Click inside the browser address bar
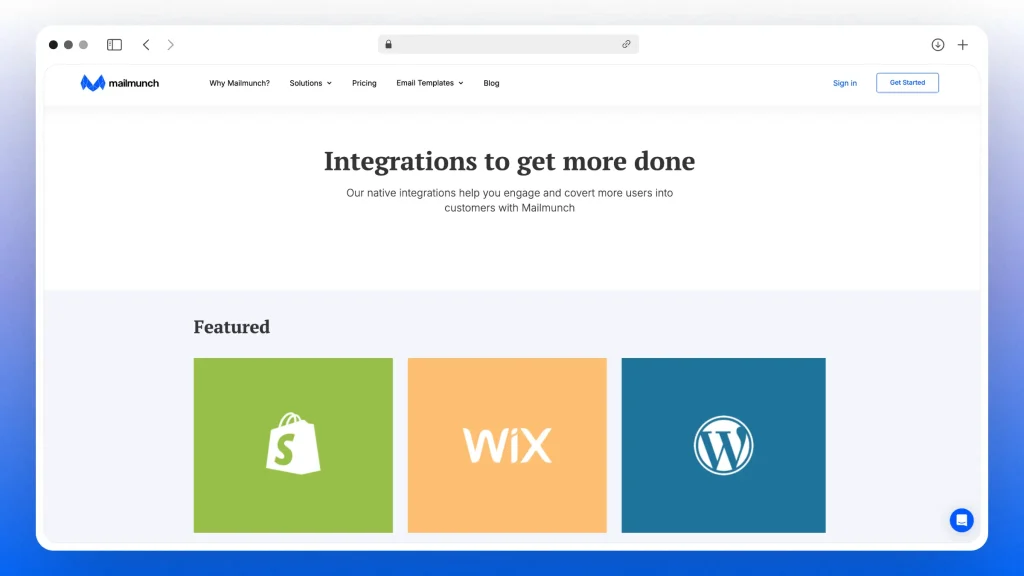This screenshot has width=1024, height=576. click(508, 44)
